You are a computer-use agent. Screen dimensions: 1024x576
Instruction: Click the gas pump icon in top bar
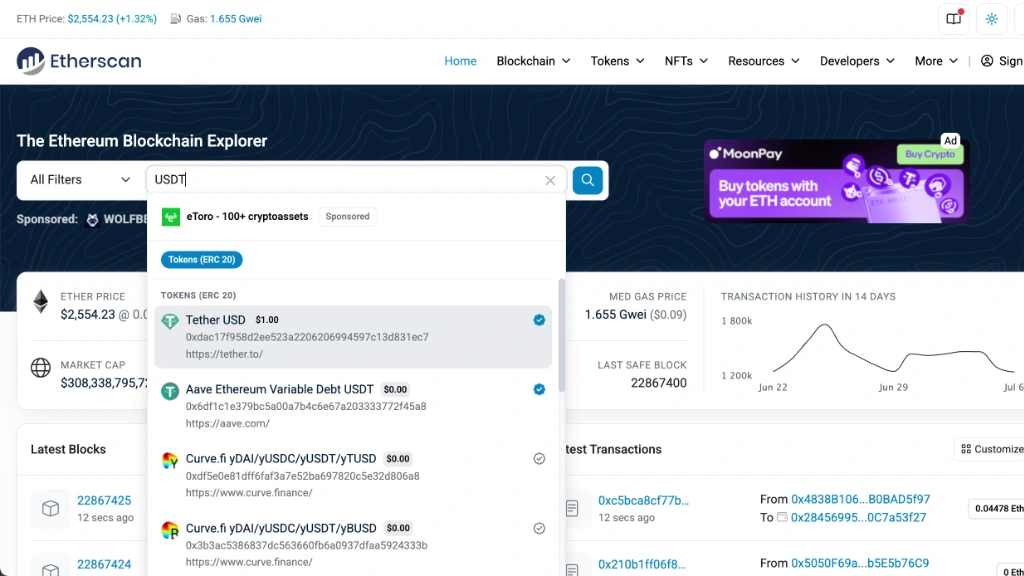click(x=176, y=19)
